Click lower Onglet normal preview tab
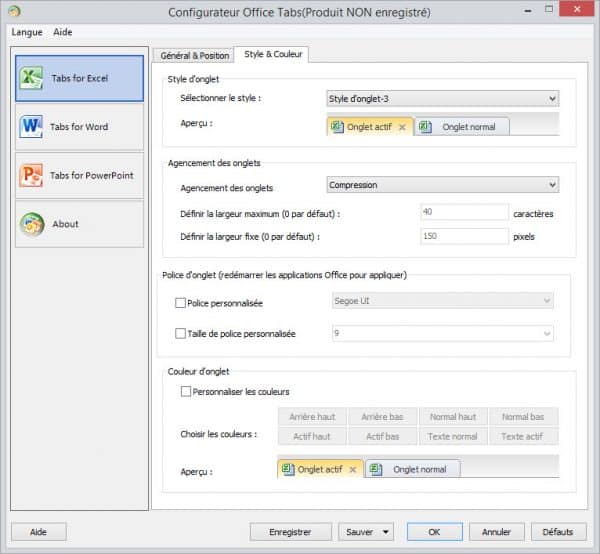Viewport: 600px width, 554px height. pyautogui.click(x=413, y=469)
